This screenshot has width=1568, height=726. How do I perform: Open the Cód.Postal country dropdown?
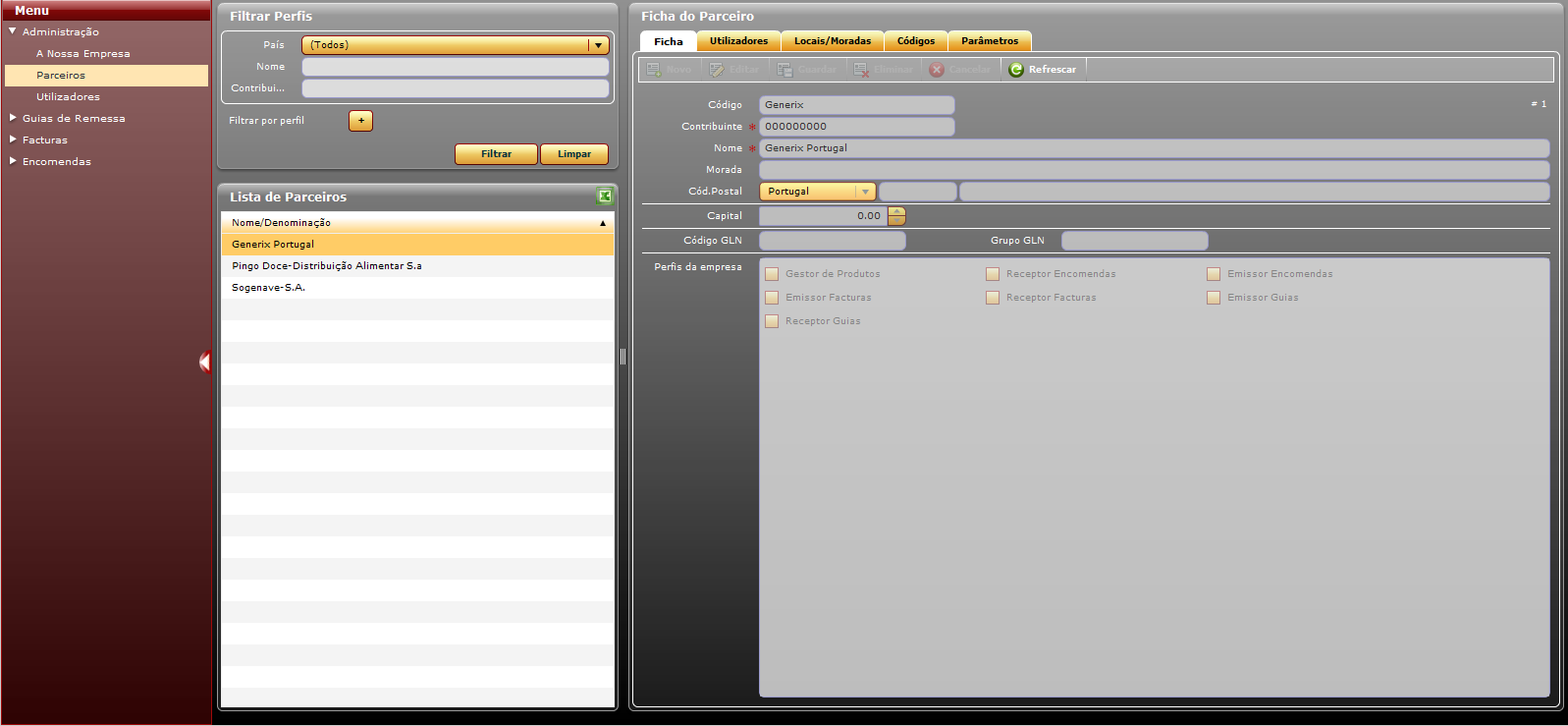coord(818,192)
